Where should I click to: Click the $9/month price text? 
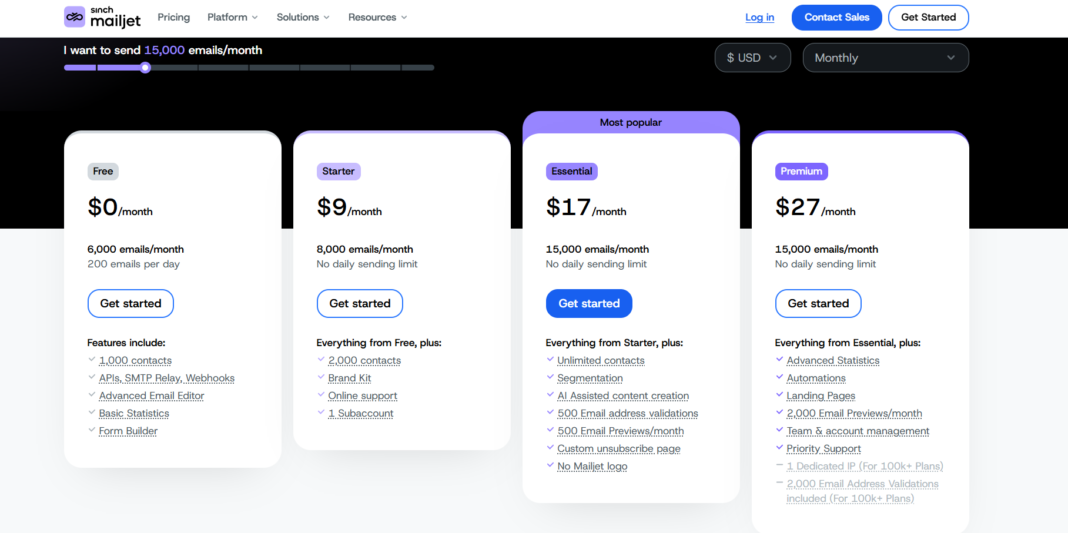[x=349, y=207]
